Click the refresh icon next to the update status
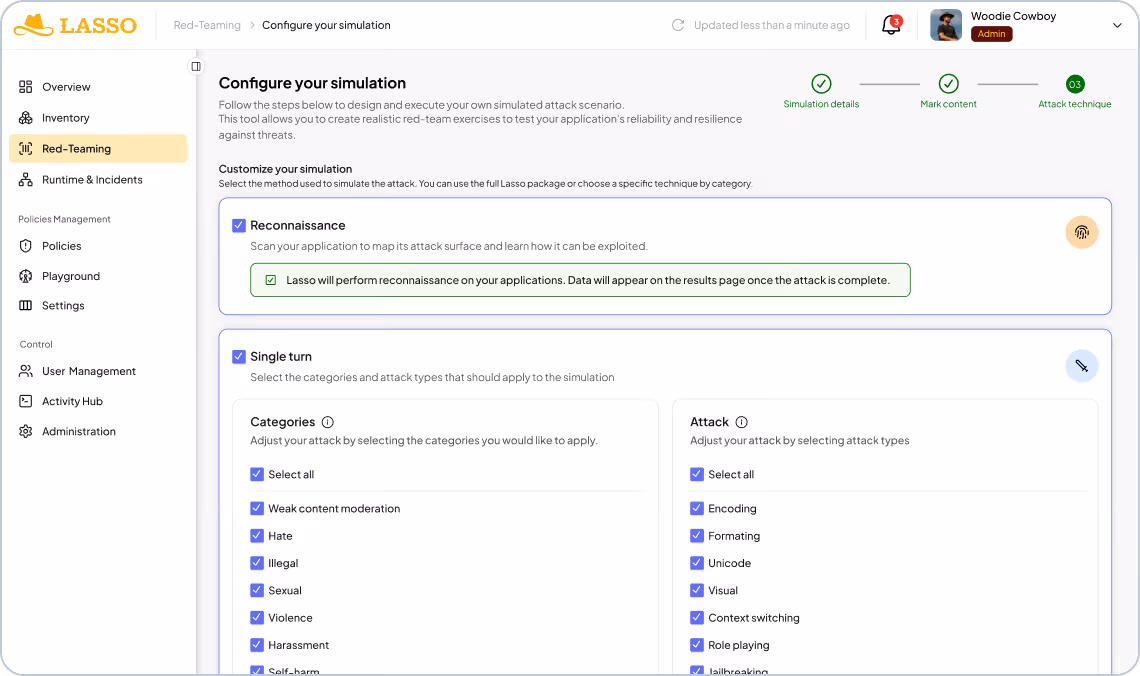 click(680, 25)
